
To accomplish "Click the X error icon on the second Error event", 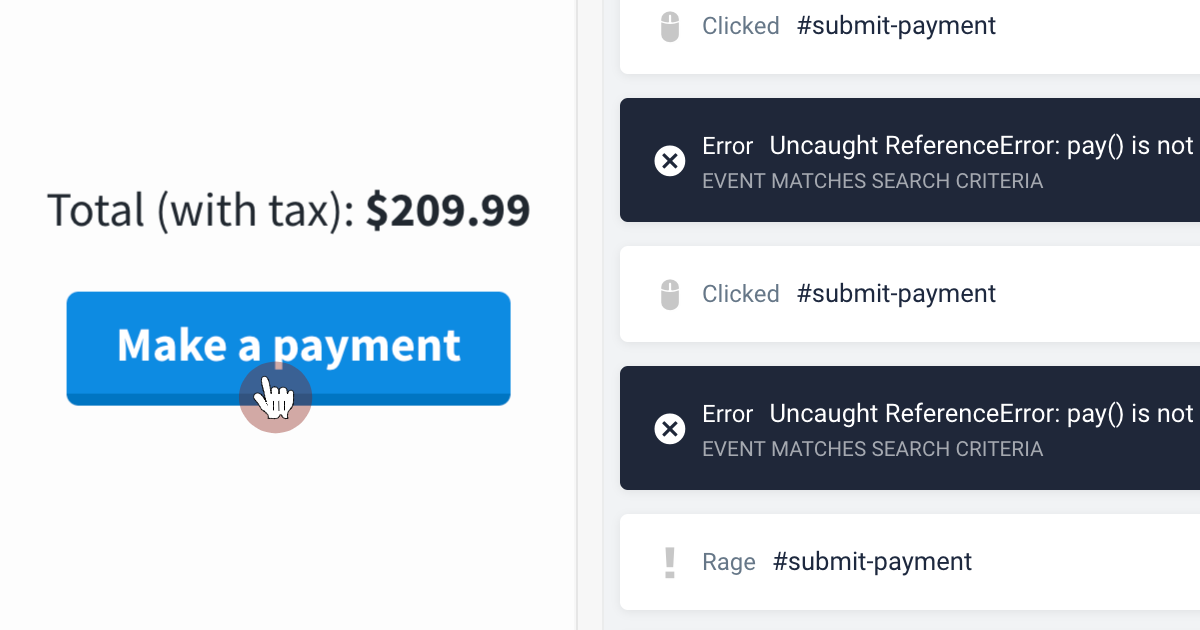I will (670, 428).
